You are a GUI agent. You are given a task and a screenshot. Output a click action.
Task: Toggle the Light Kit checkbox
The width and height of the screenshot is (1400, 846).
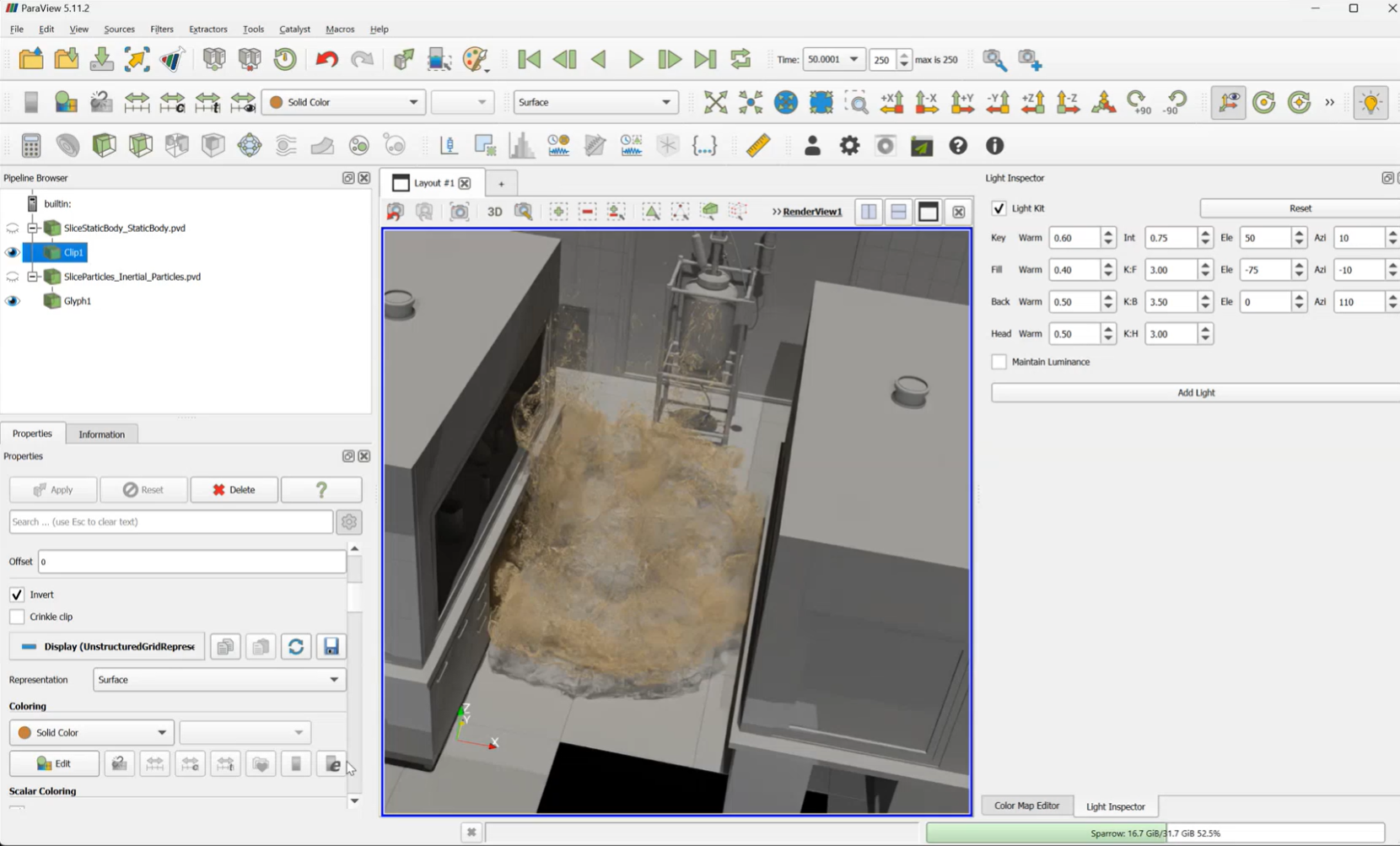[999, 208]
